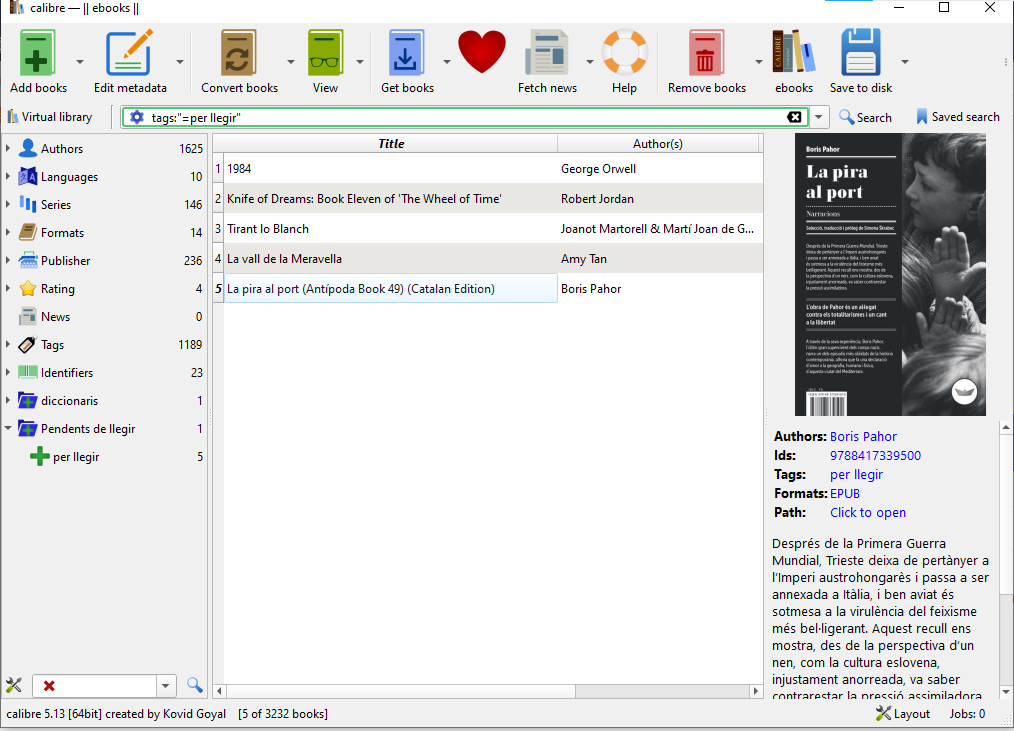
Task: Sort books by Title column header
Action: 391,144
